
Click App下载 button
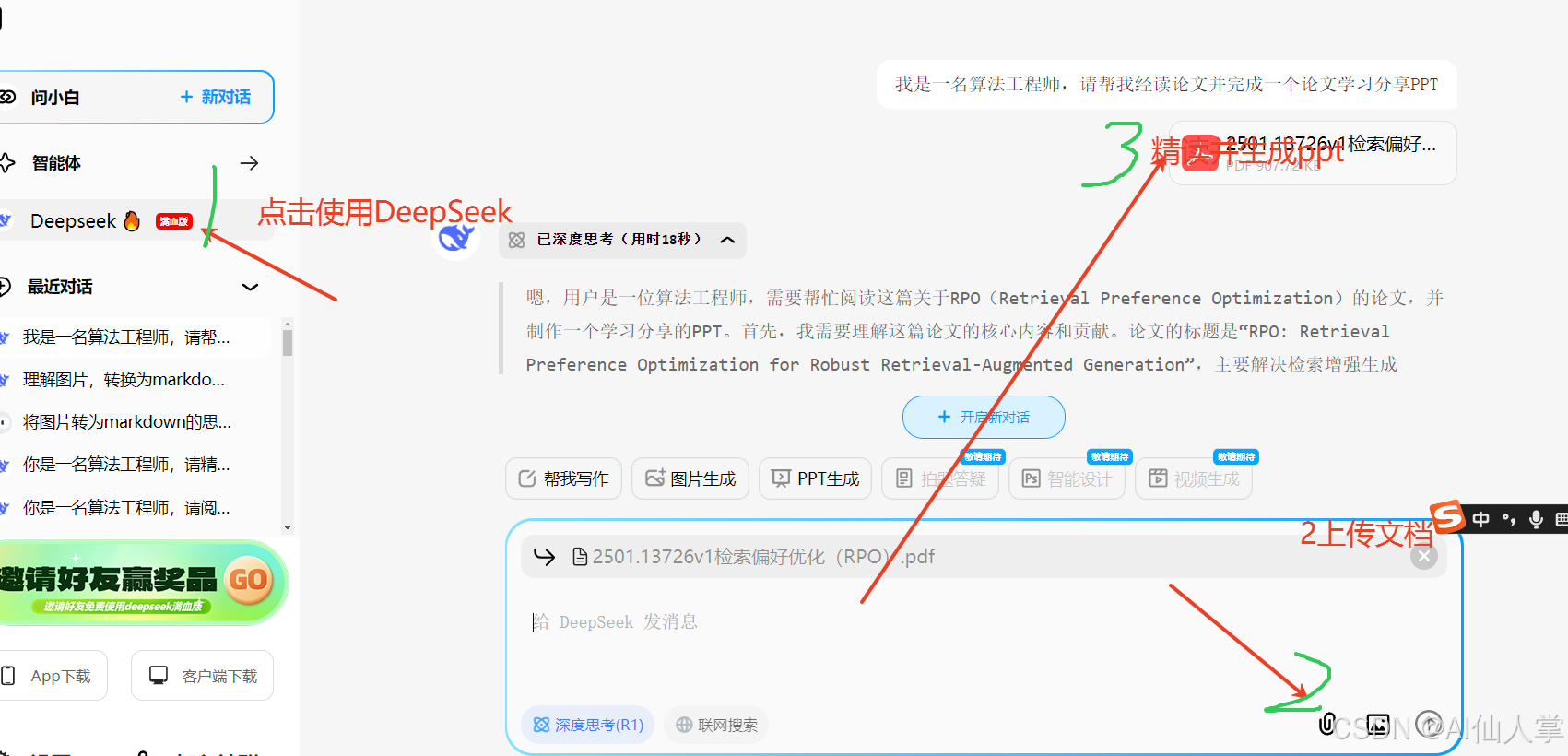click(53, 676)
